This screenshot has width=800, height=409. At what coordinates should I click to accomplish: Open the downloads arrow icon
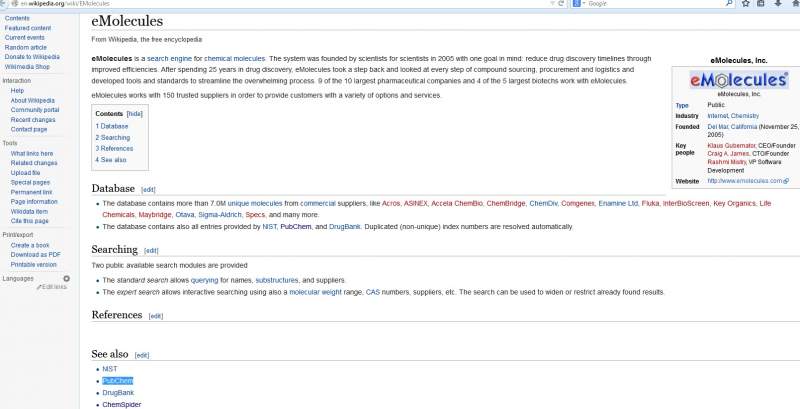(x=778, y=4)
